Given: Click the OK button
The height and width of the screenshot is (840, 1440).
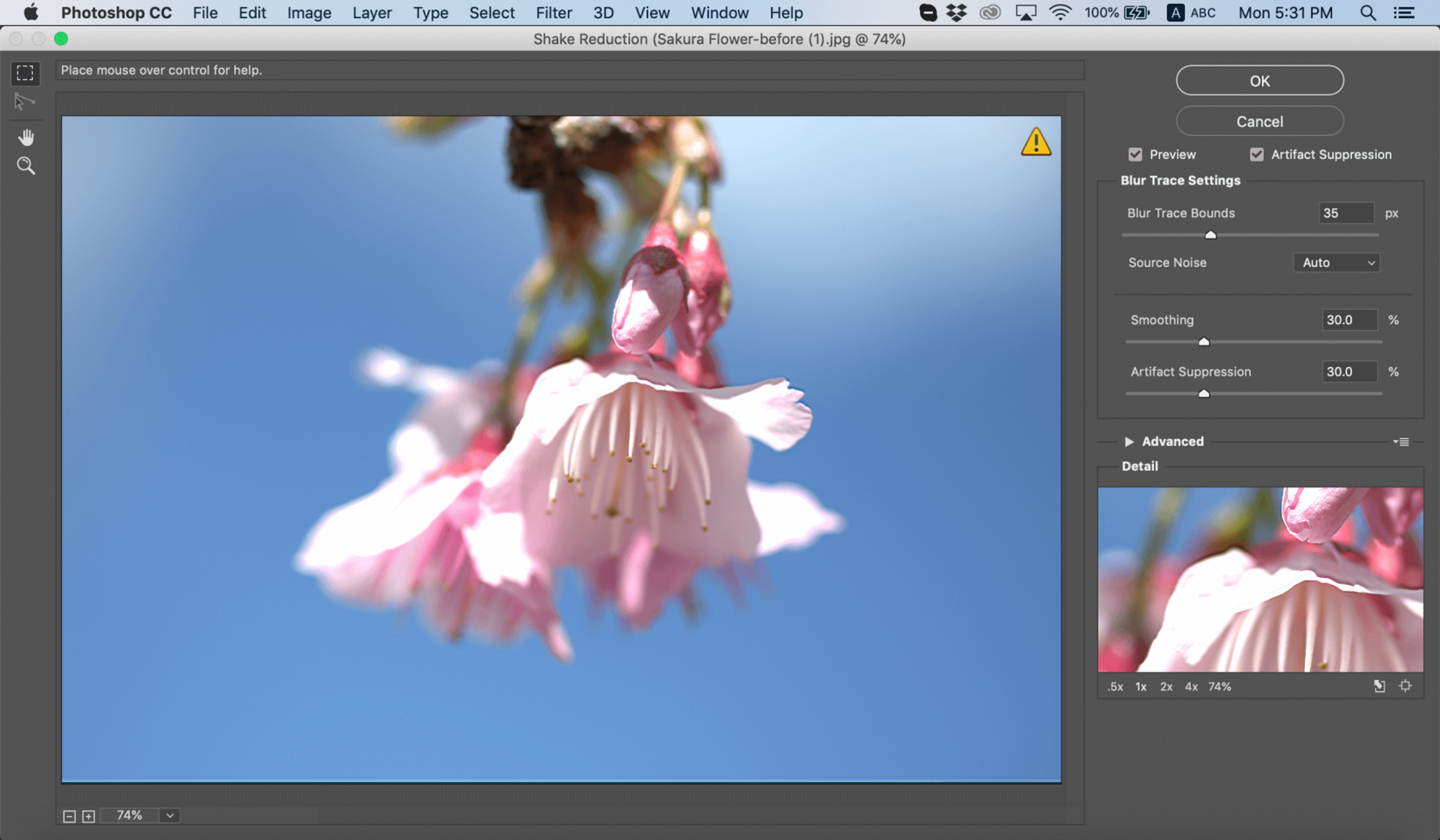Looking at the screenshot, I should pos(1260,80).
